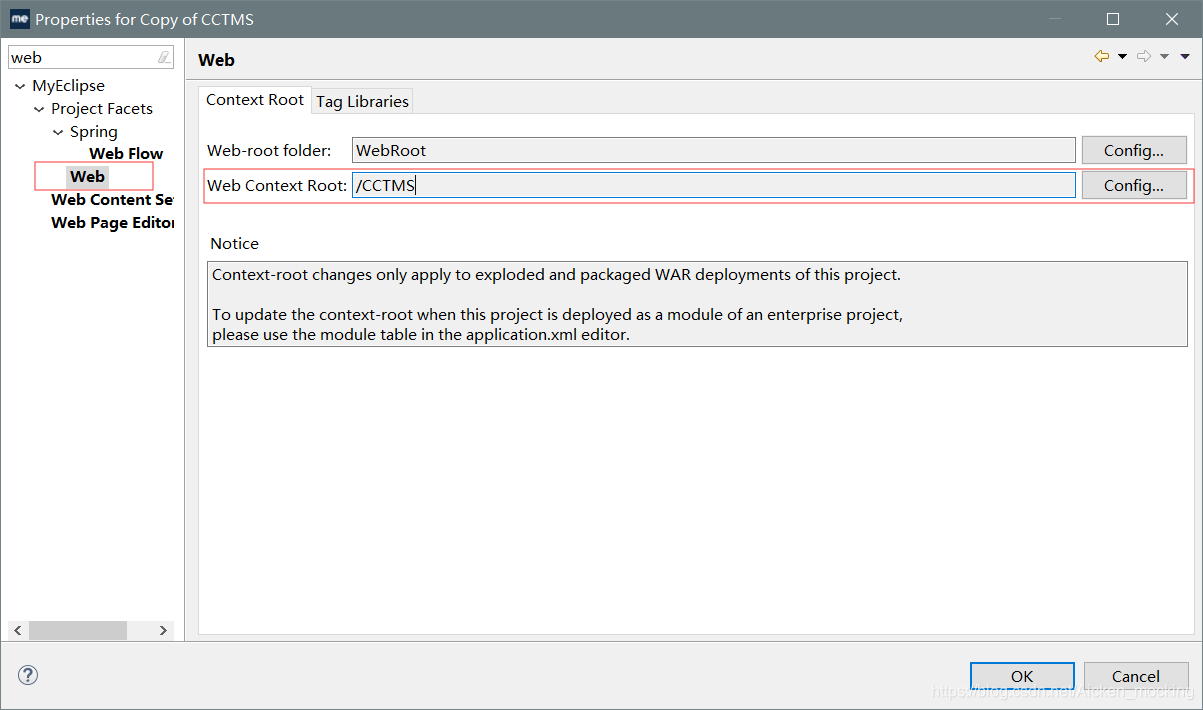Click the tree horizontal scrollbar thumb
This screenshot has height=710, width=1203.
pos(78,631)
